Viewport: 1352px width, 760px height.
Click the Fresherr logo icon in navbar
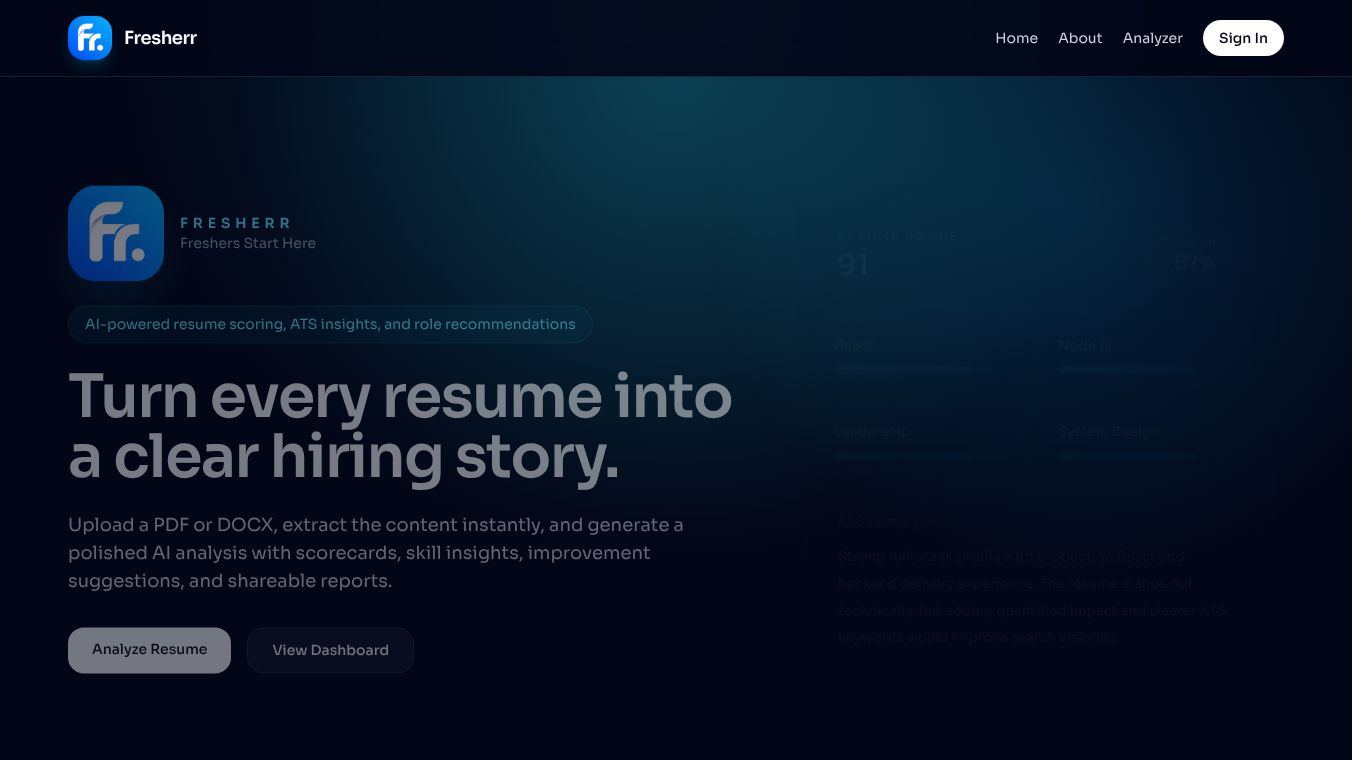pos(90,38)
